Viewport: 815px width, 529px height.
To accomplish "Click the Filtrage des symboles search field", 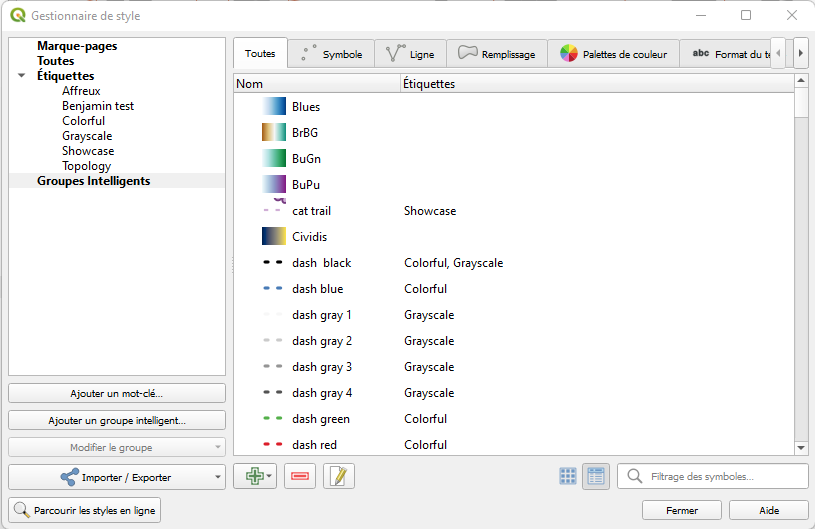I will click(x=713, y=476).
